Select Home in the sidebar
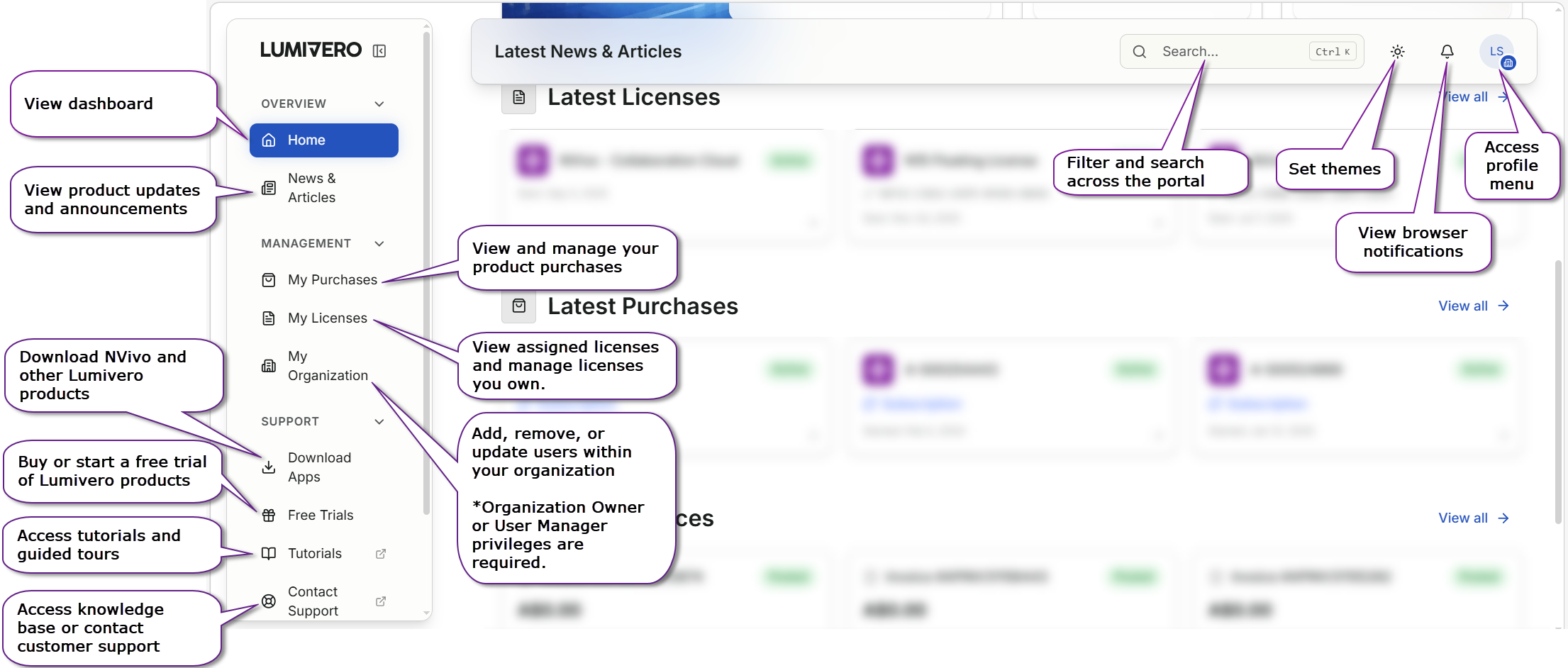The image size is (1568, 668). tap(323, 140)
